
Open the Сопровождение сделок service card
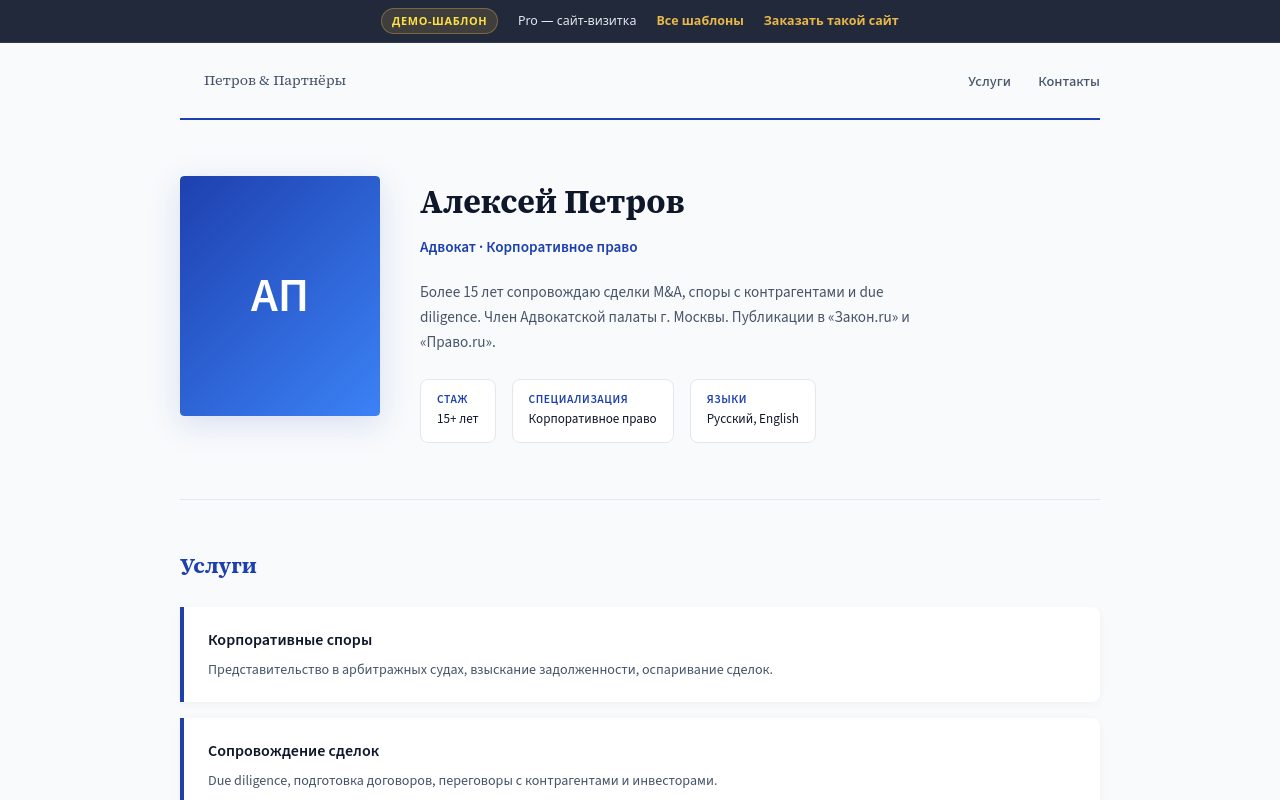tap(640, 759)
